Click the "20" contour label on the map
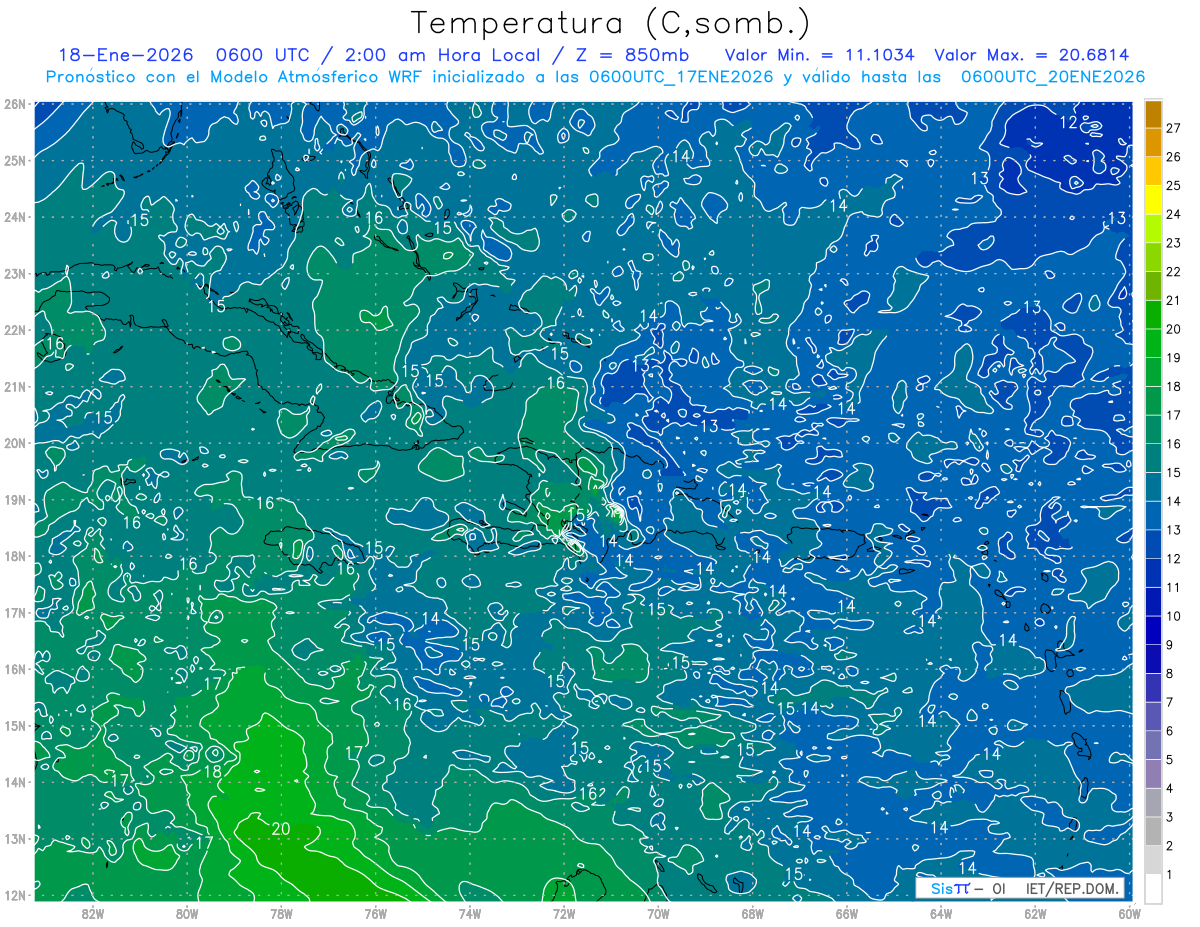Screen dimensions: 1200x927 [281, 829]
